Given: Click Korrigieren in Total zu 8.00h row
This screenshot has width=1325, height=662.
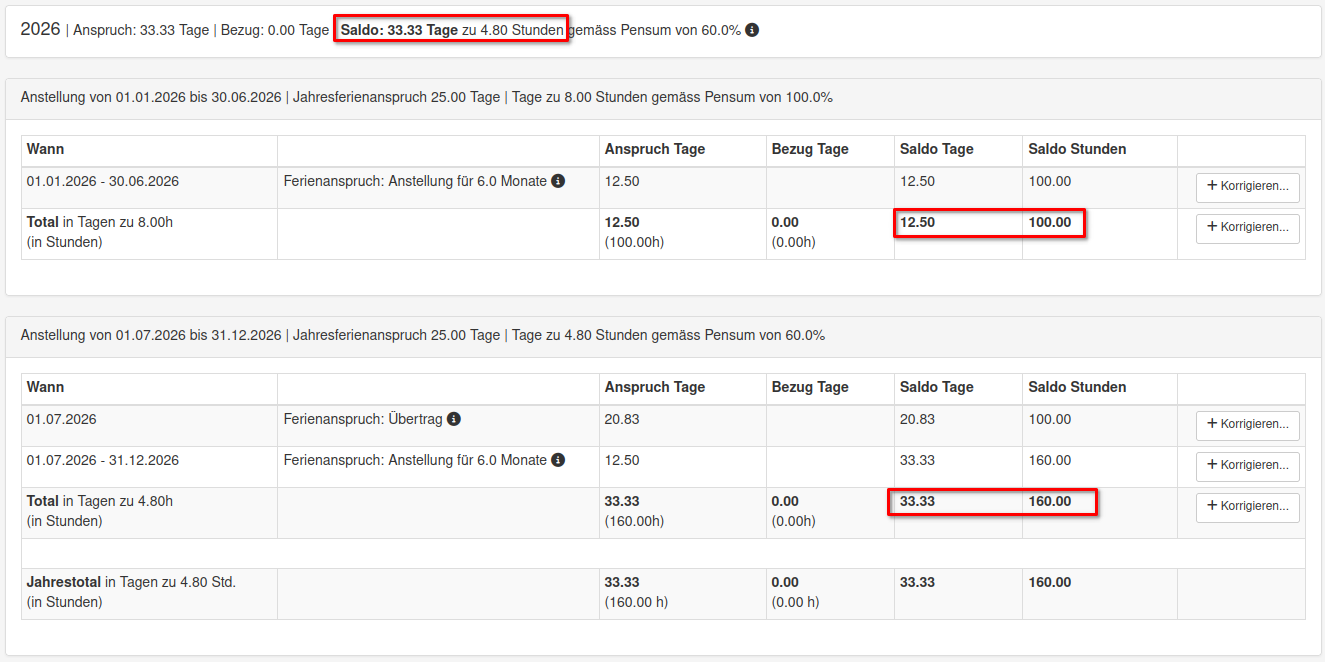Looking at the screenshot, I should (x=1247, y=228).
